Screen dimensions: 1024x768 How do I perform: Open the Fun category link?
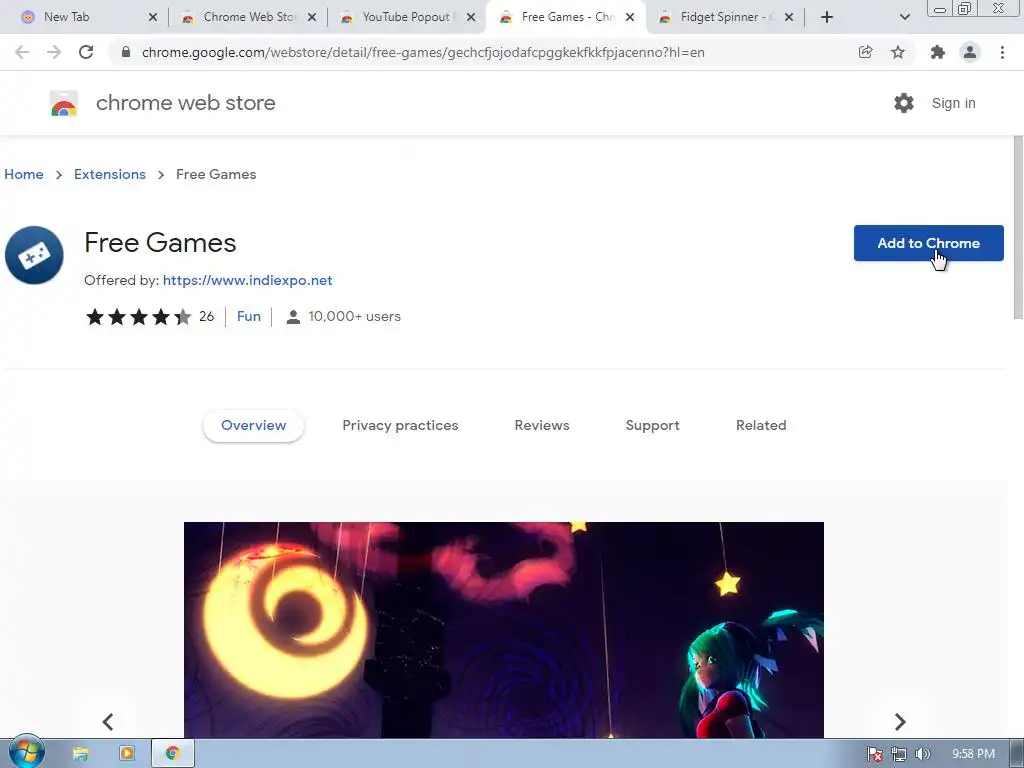click(249, 317)
